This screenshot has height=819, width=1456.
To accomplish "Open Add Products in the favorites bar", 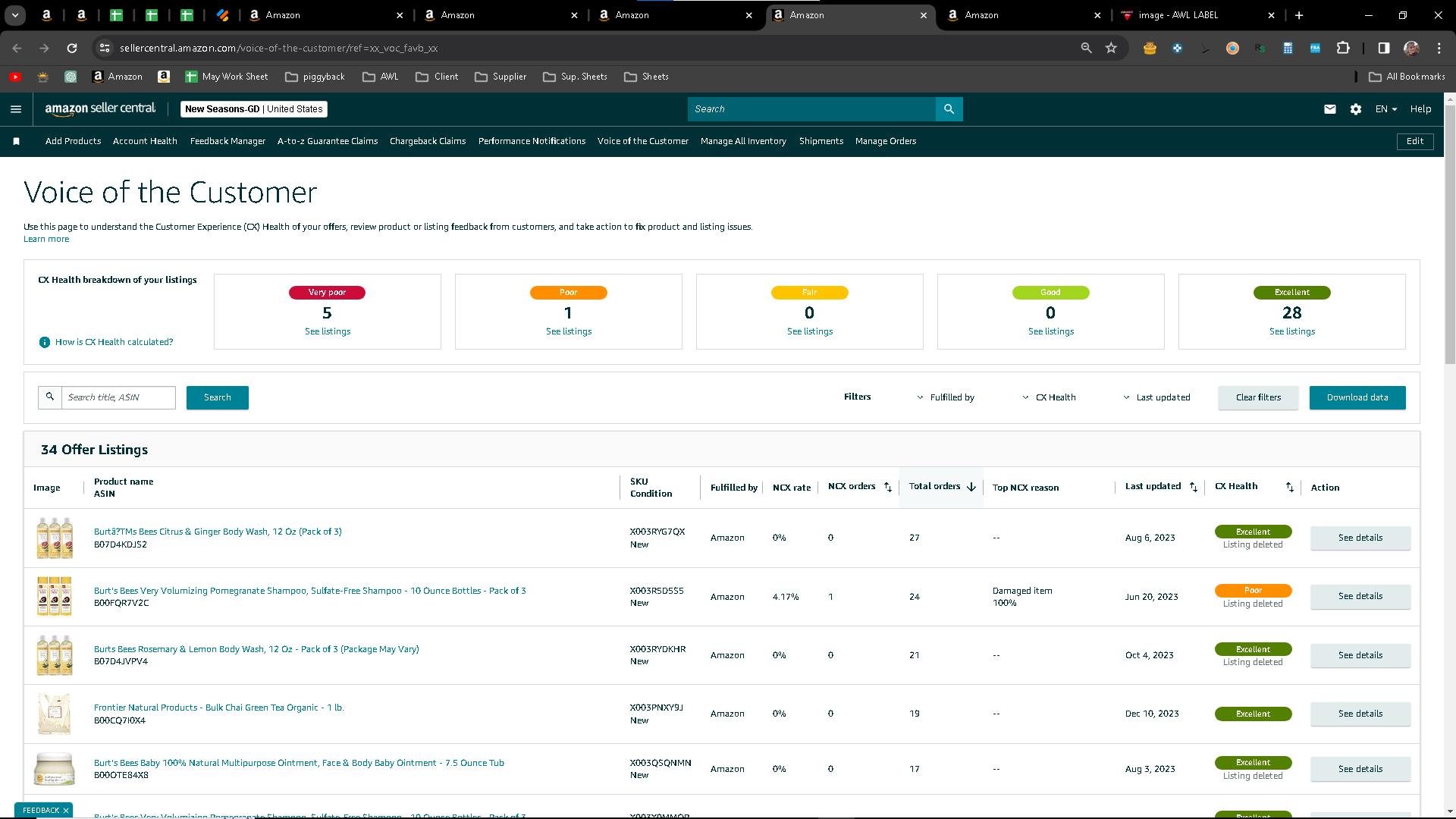I will click(73, 141).
